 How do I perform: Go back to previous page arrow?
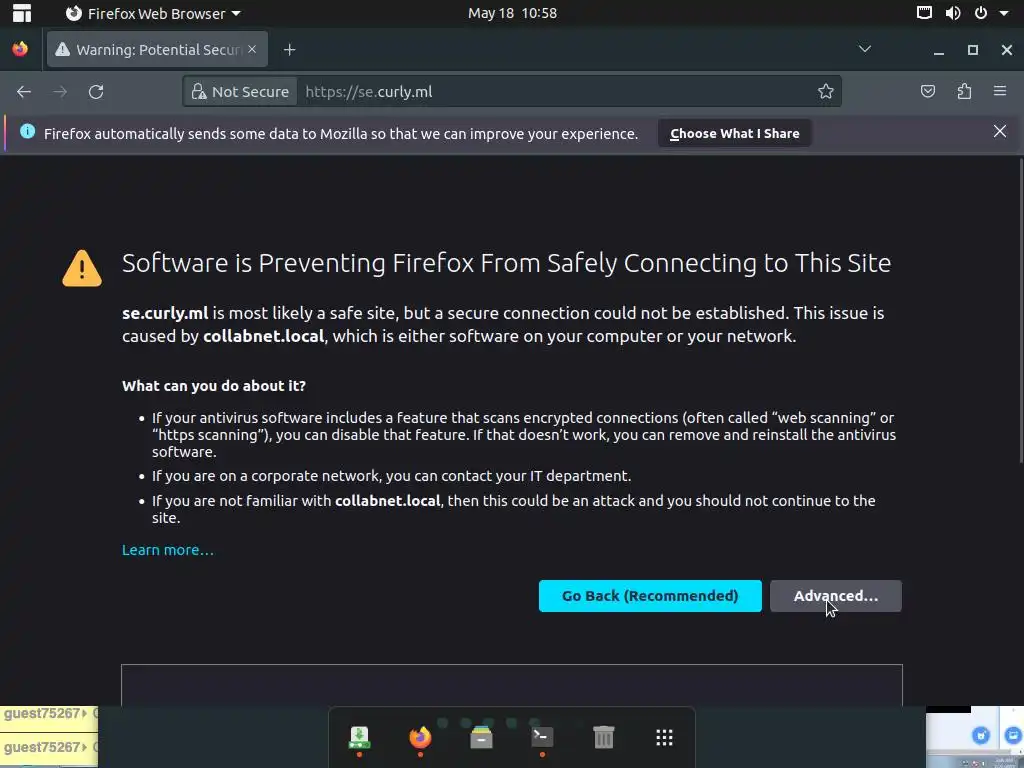click(24, 92)
